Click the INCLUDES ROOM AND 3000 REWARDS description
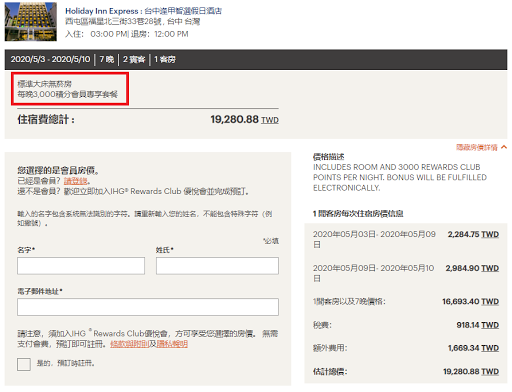Image resolution: width=512 pixels, height=392 pixels. pos(400,177)
